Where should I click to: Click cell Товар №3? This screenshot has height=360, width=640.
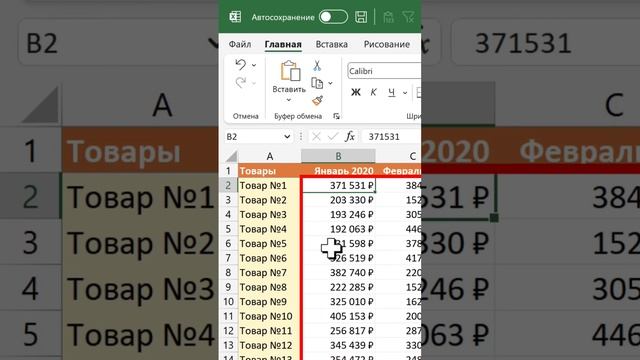(269, 214)
